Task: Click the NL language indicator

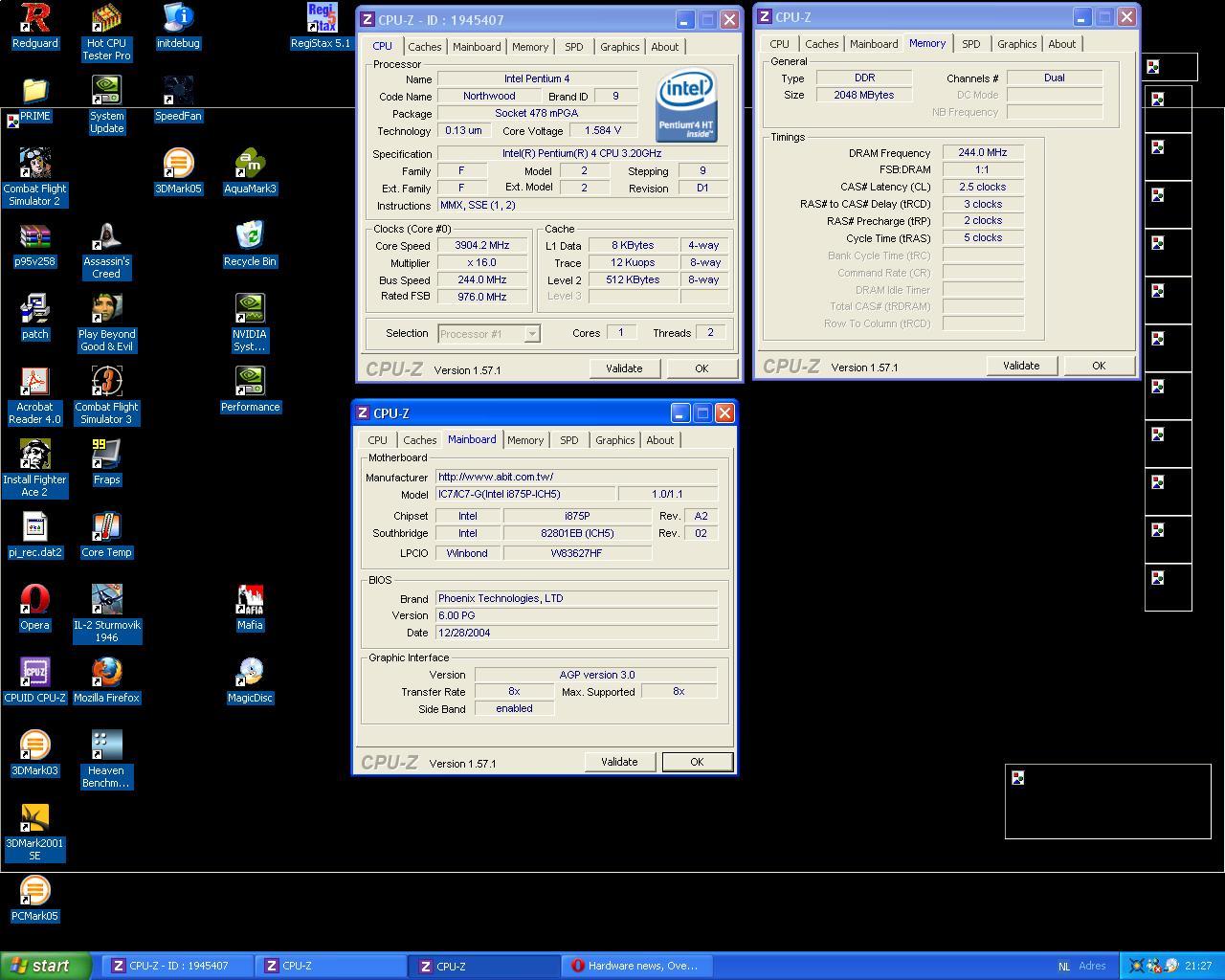Action: (1064, 967)
